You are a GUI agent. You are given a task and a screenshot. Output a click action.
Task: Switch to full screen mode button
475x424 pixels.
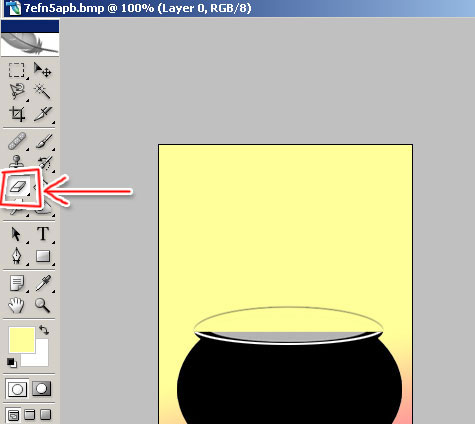(45, 415)
